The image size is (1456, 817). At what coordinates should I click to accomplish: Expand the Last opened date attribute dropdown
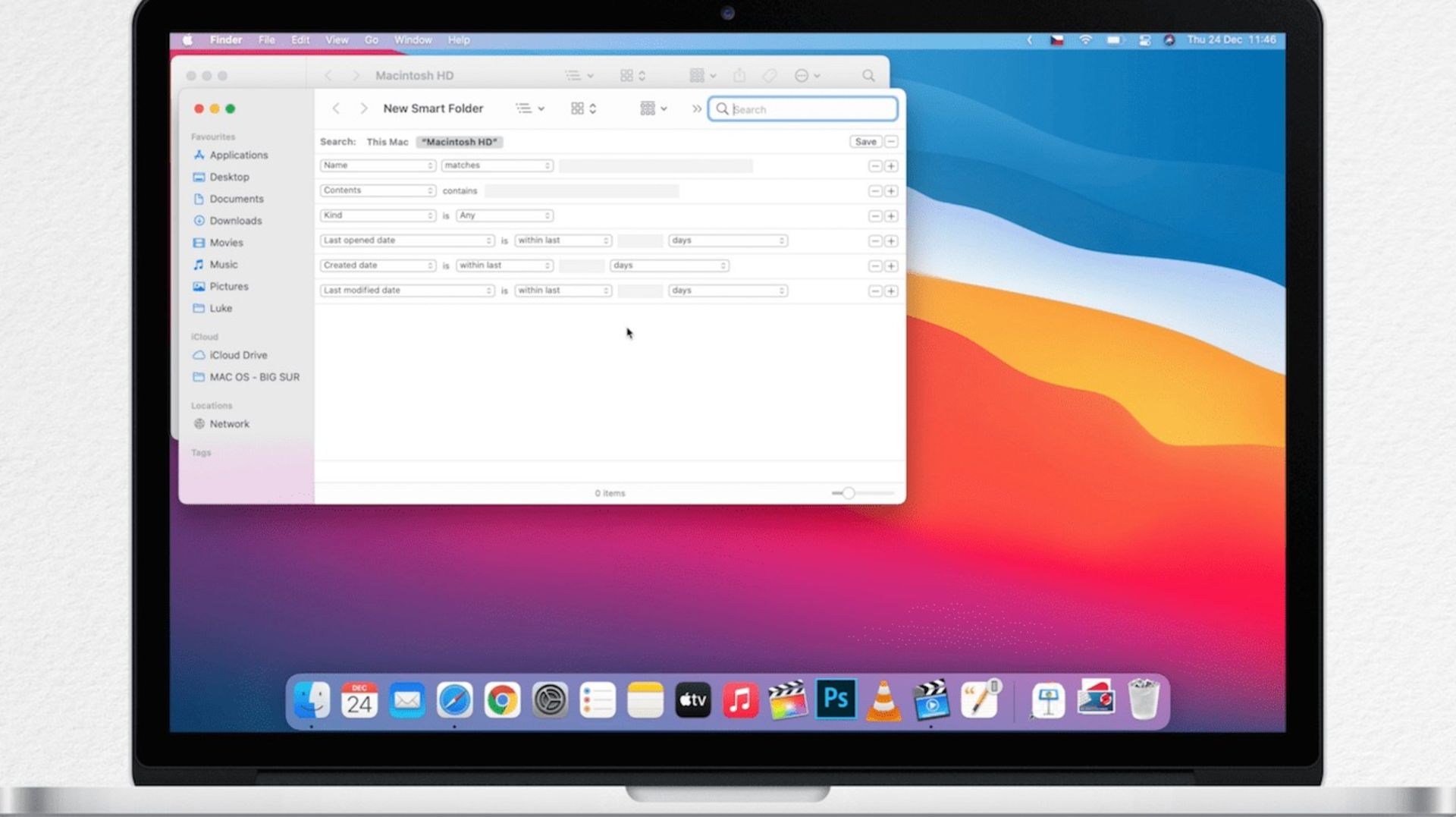406,240
